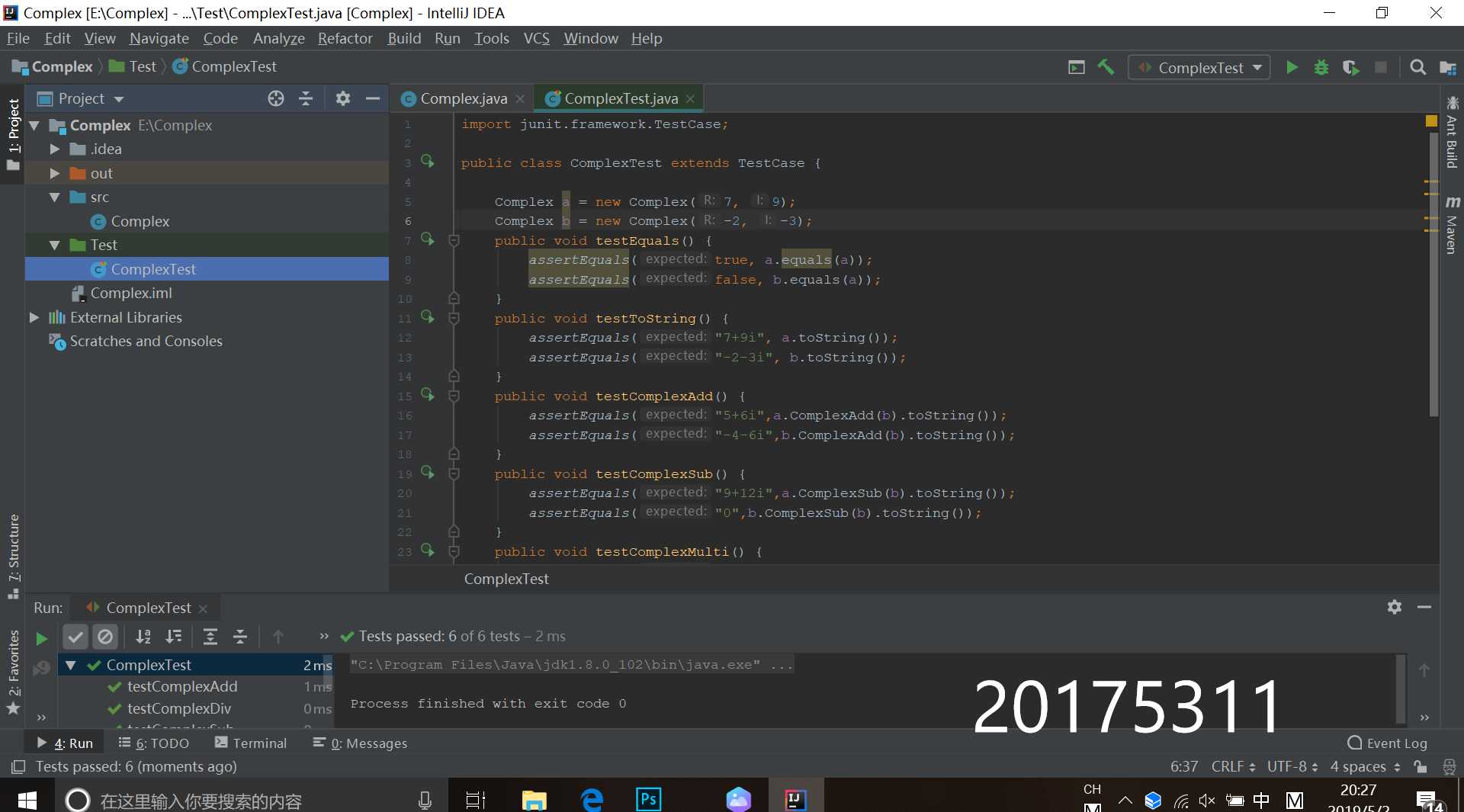Open the Terminal tool window tab
This screenshot has height=812, width=1464.
251,743
